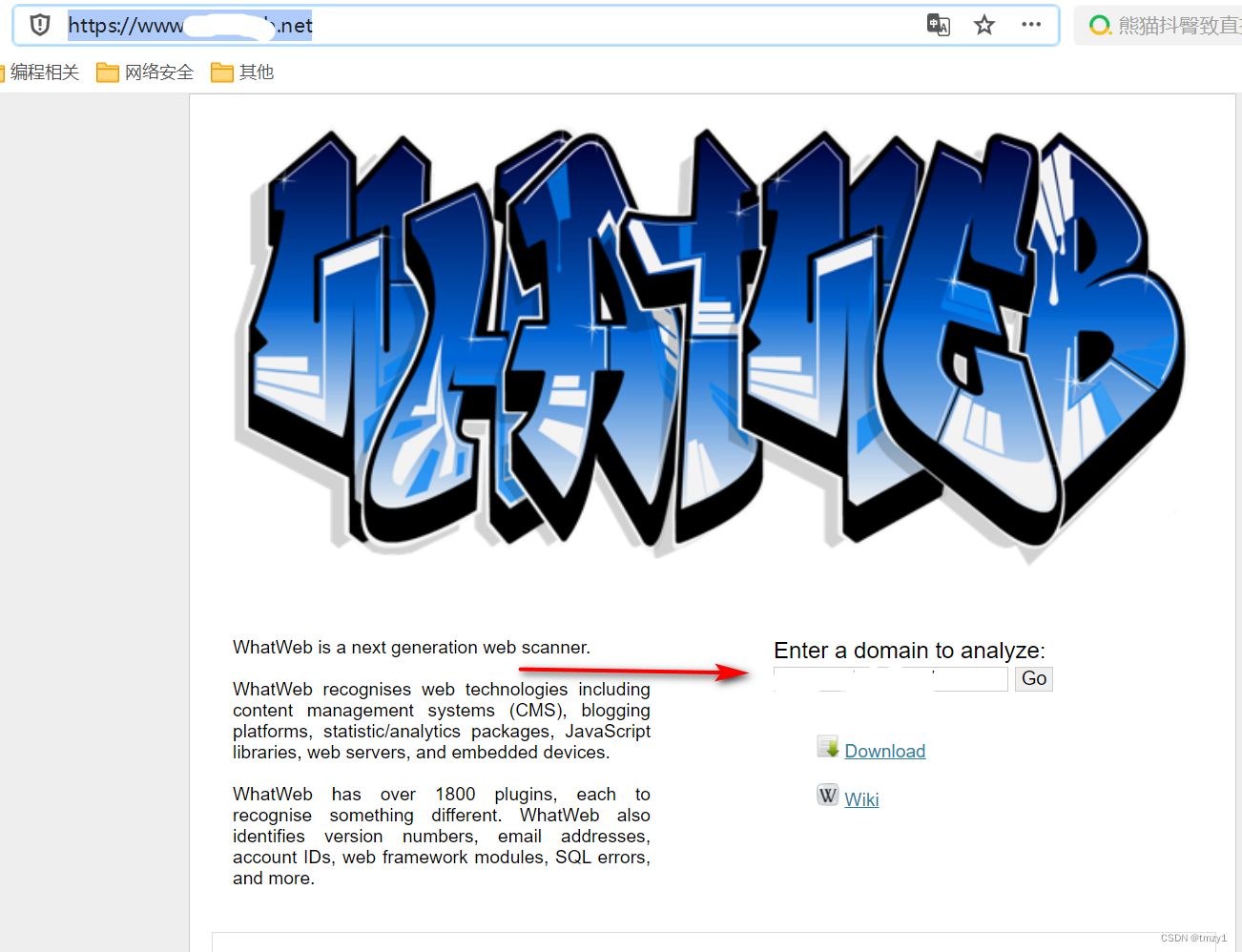Open the 编程相关 bookmarks folder

pyautogui.click(x=40, y=72)
